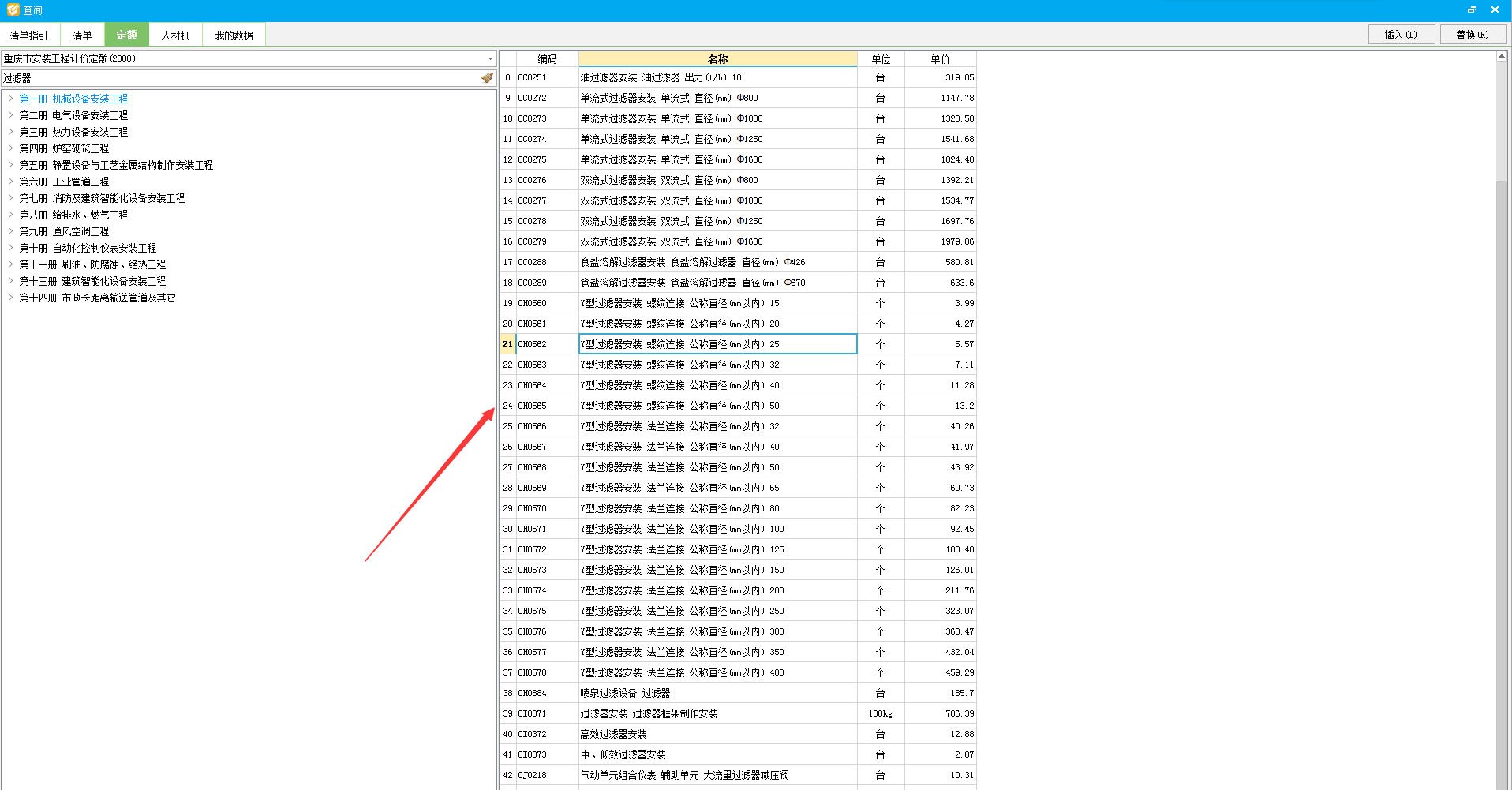Select row CH0578 法兰连接 公称直径 400
The image size is (1512, 790).
click(738, 672)
